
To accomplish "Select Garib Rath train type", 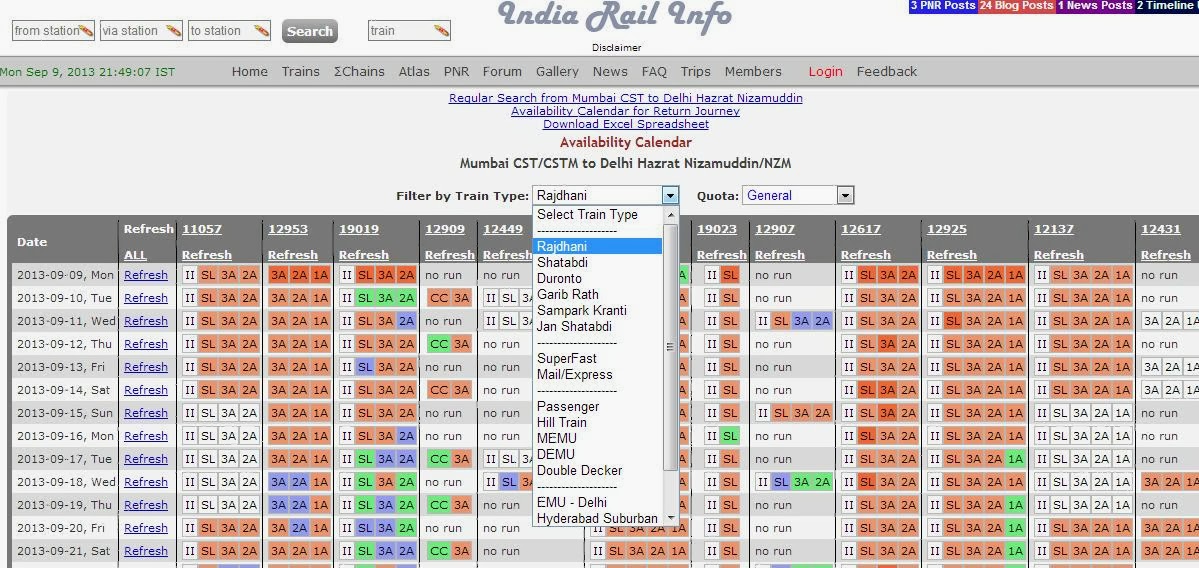I will [597, 294].
